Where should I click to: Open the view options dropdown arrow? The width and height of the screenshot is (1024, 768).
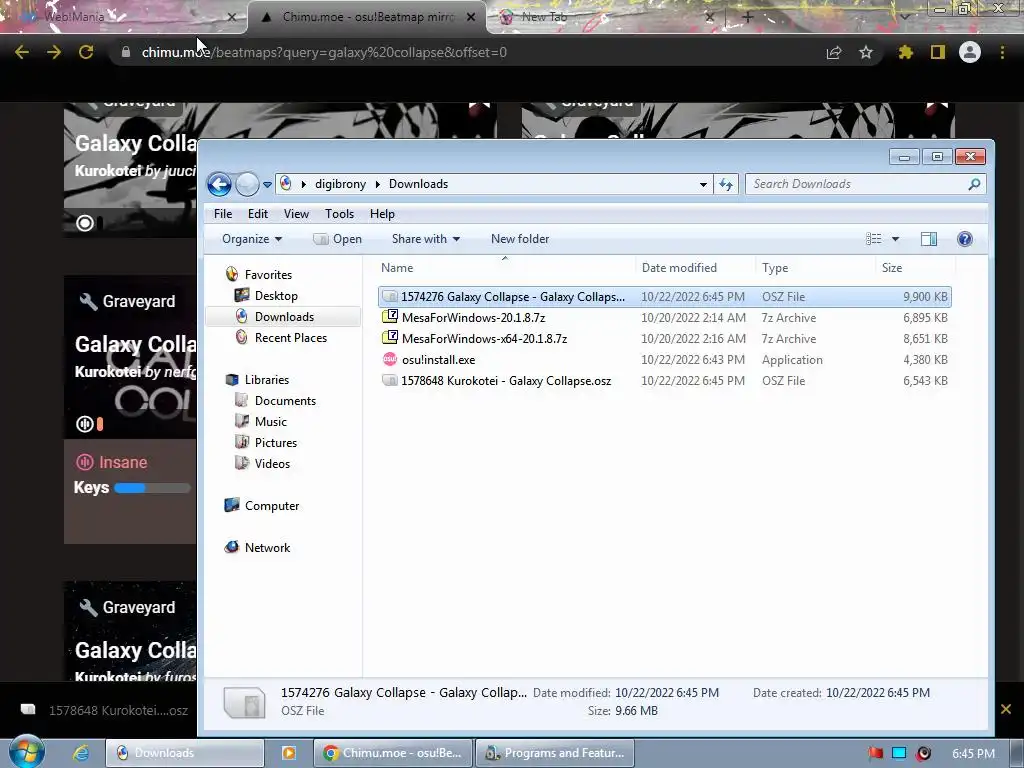coord(895,239)
